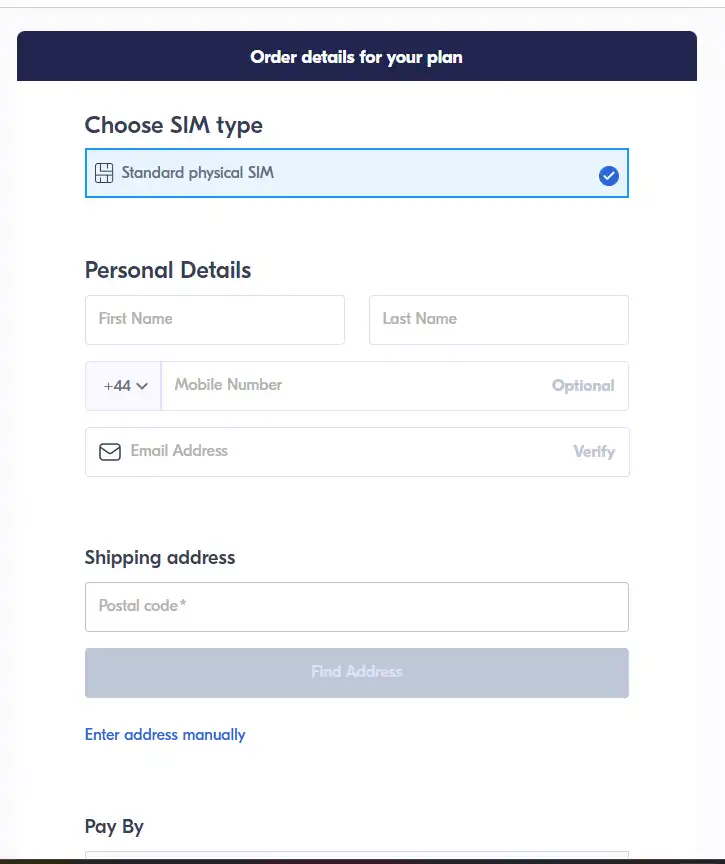The width and height of the screenshot is (725, 864).
Task: Click the Order details for your plan banner
Action: 357,56
